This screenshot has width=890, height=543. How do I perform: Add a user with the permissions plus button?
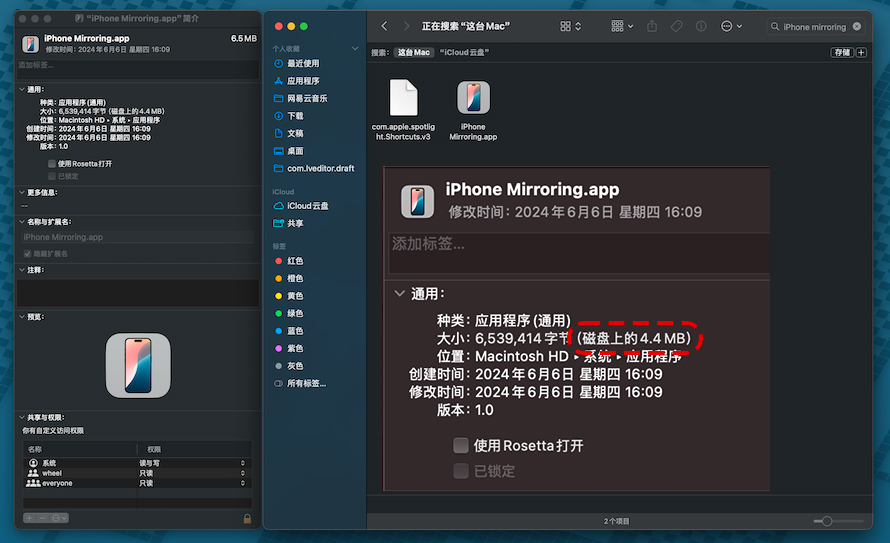(30, 518)
